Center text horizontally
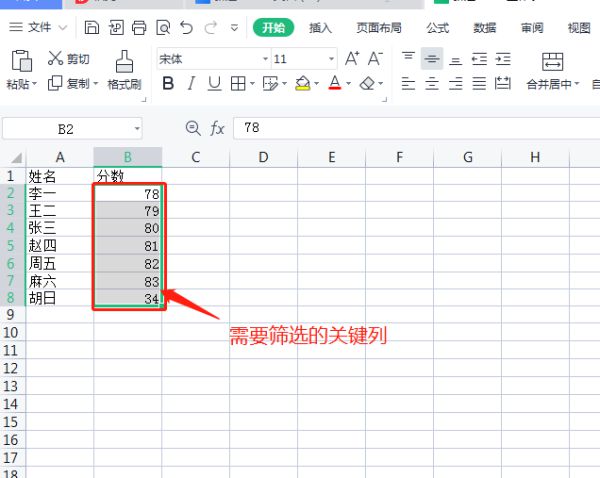This screenshot has width=600, height=478. [x=432, y=83]
